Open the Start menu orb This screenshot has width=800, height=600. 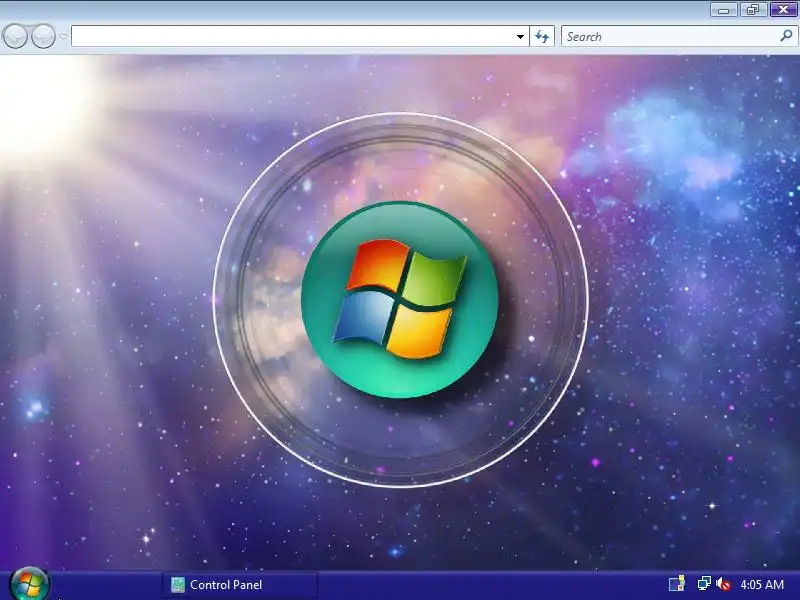coord(29,584)
